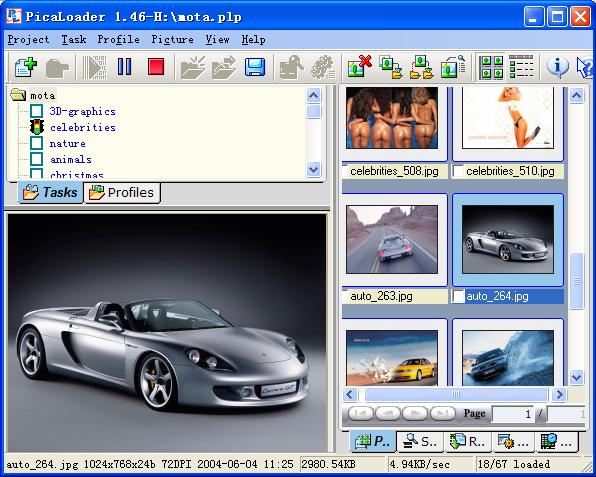Viewport: 596px width, 477px height.
Task: Select the auto_263.jpg thumbnail
Action: click(392, 239)
